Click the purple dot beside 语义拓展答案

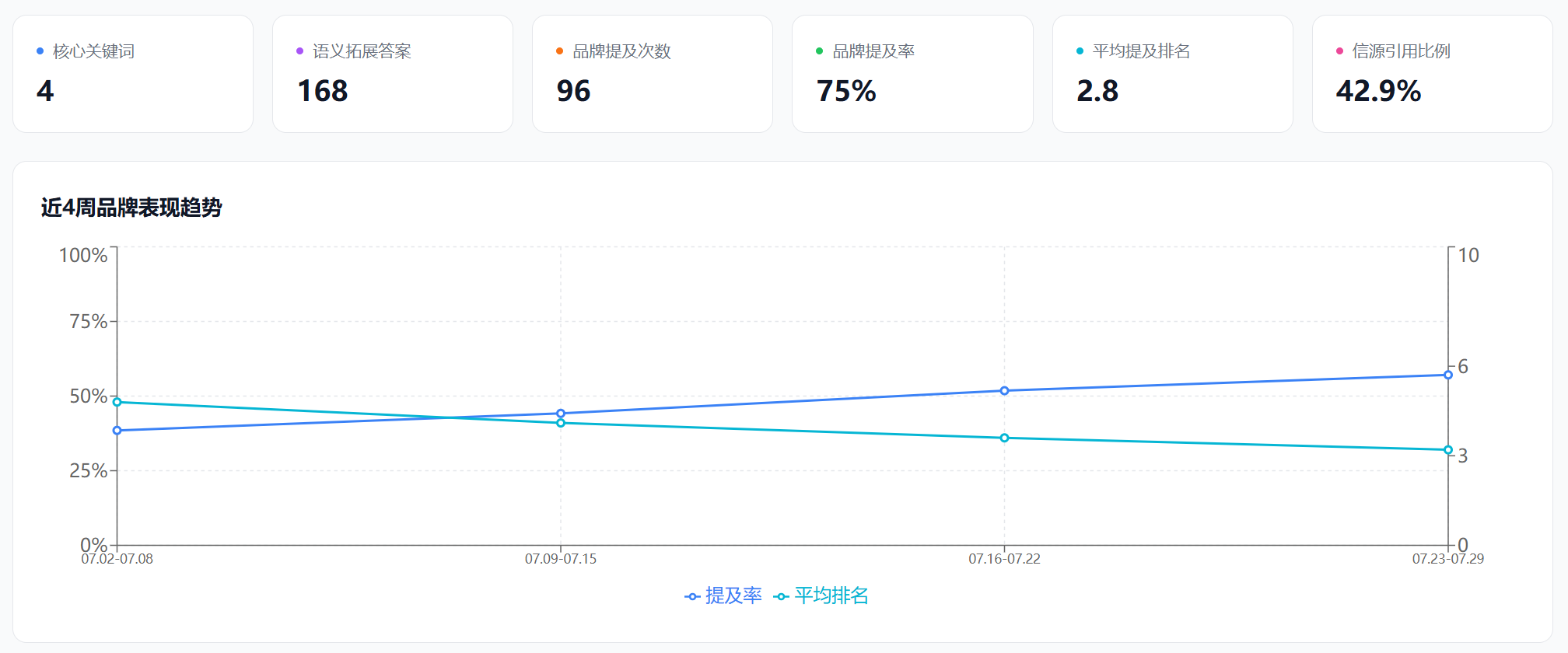click(299, 51)
